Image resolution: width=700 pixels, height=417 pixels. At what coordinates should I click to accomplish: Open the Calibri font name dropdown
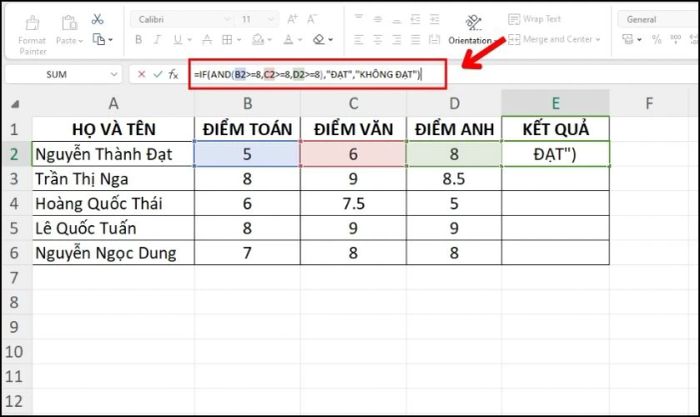tap(227, 19)
